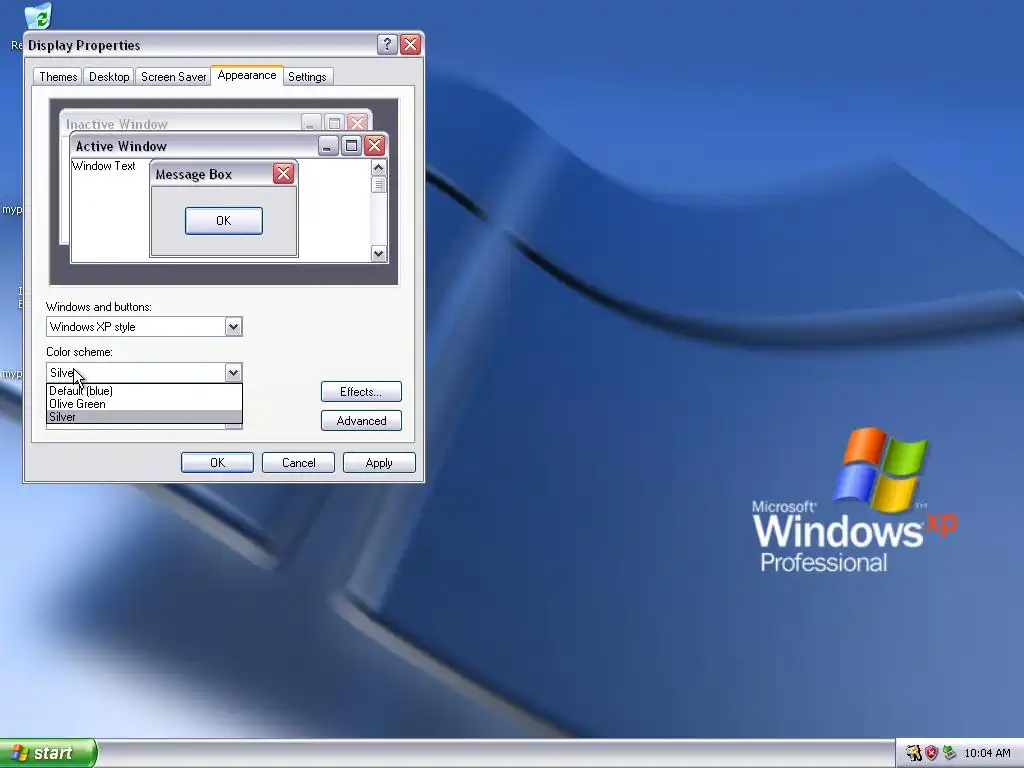
Task: Confirm with the dialog's OK button
Action: coord(217,462)
